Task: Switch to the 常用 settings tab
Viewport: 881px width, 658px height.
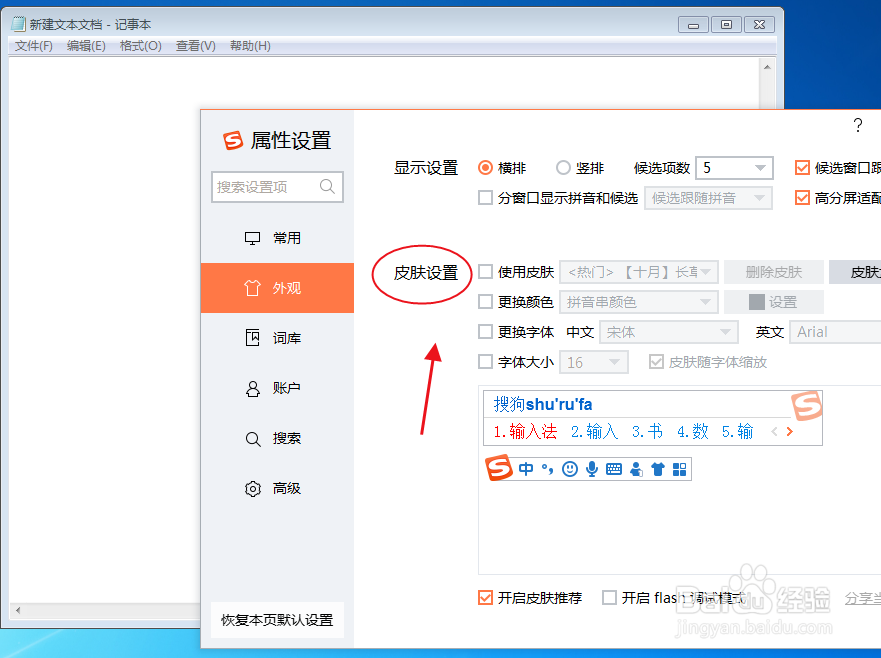Action: [x=277, y=238]
